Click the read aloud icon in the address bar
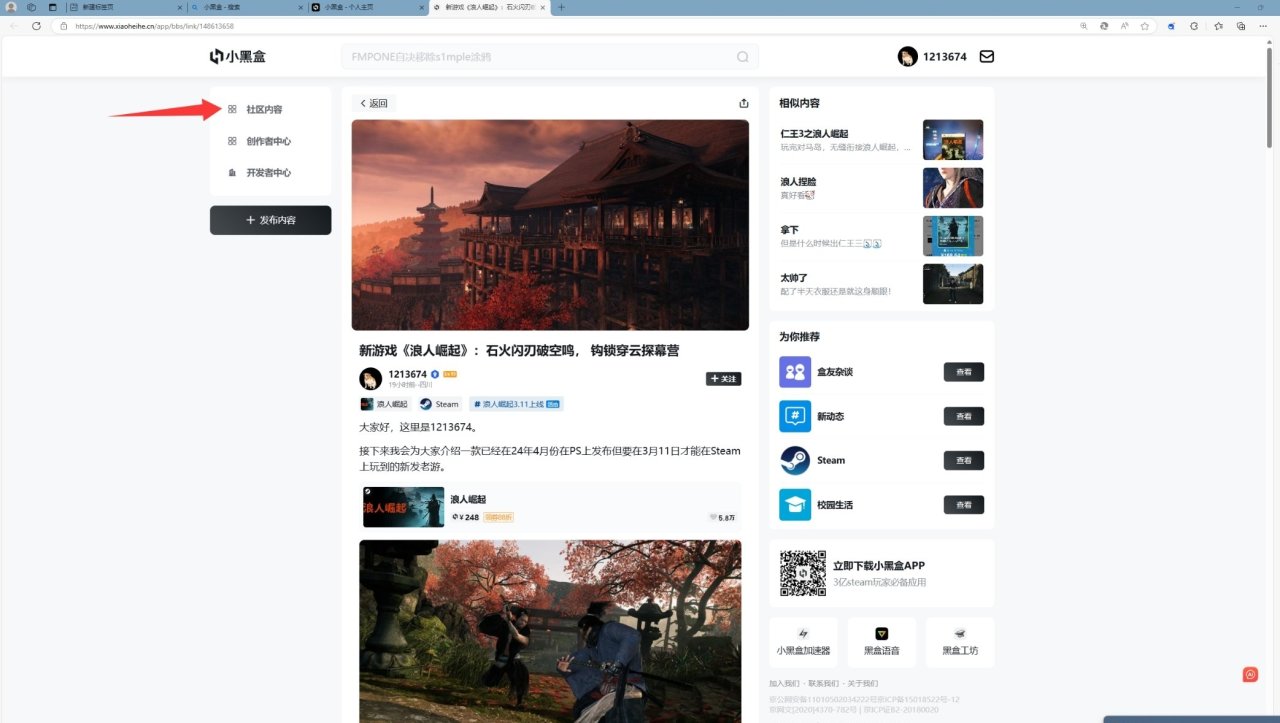 coord(1124,25)
